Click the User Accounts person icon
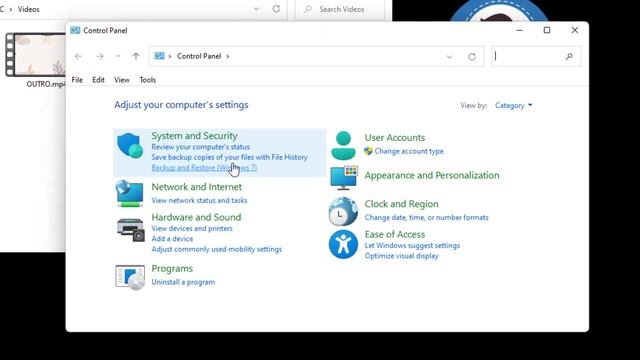 [x=343, y=146]
